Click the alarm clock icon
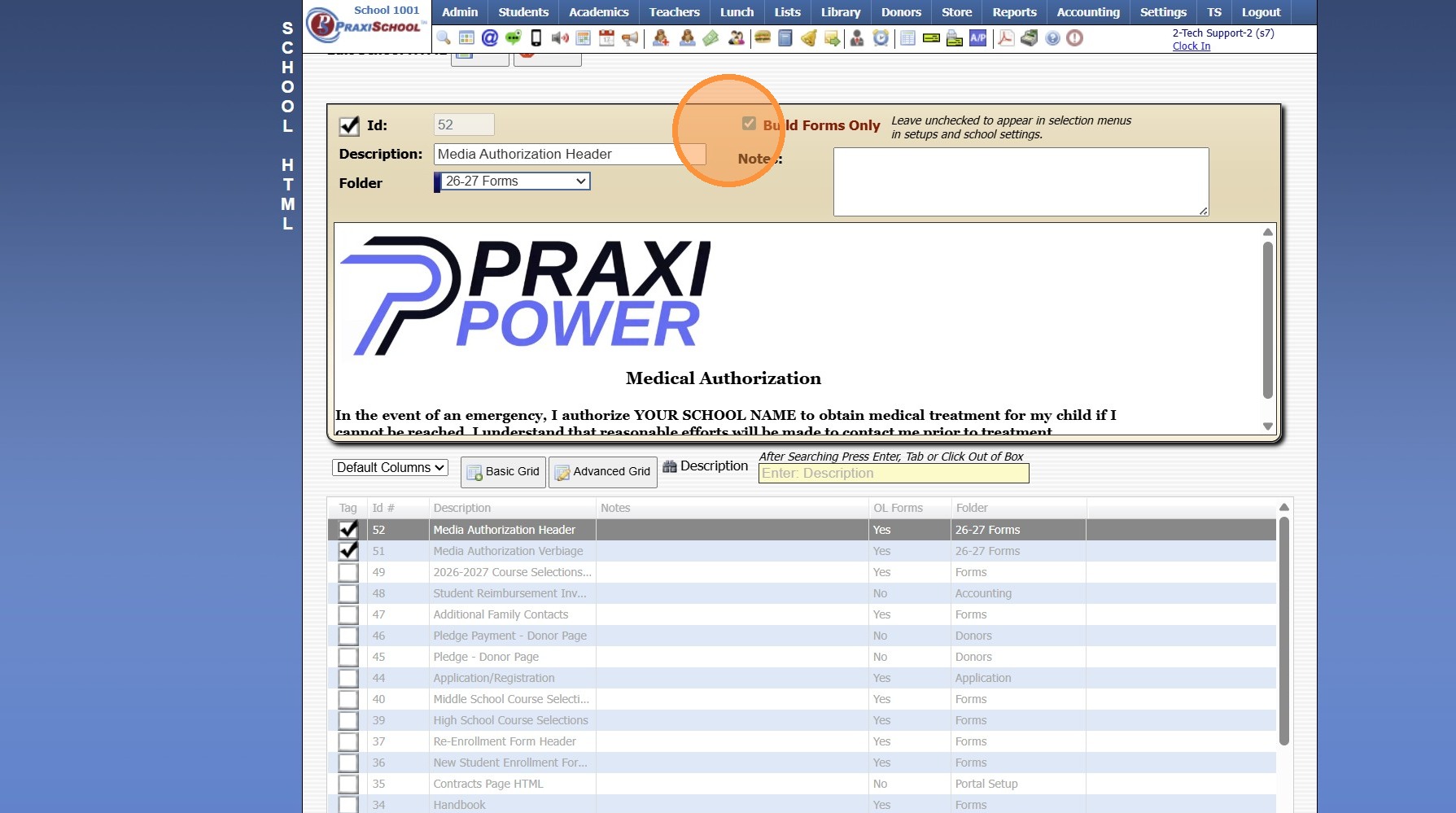1456x813 pixels. pos(881,38)
